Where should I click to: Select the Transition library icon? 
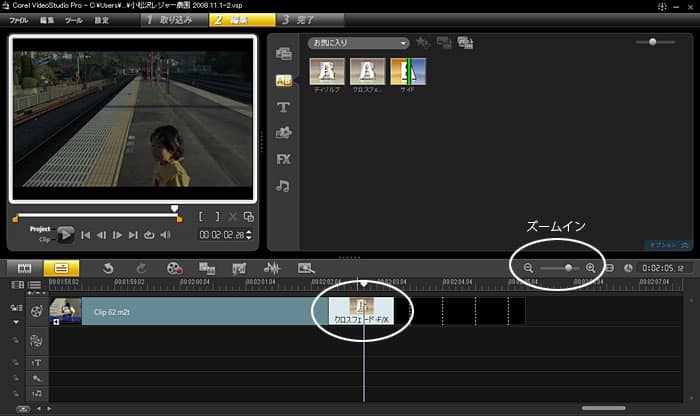point(283,80)
